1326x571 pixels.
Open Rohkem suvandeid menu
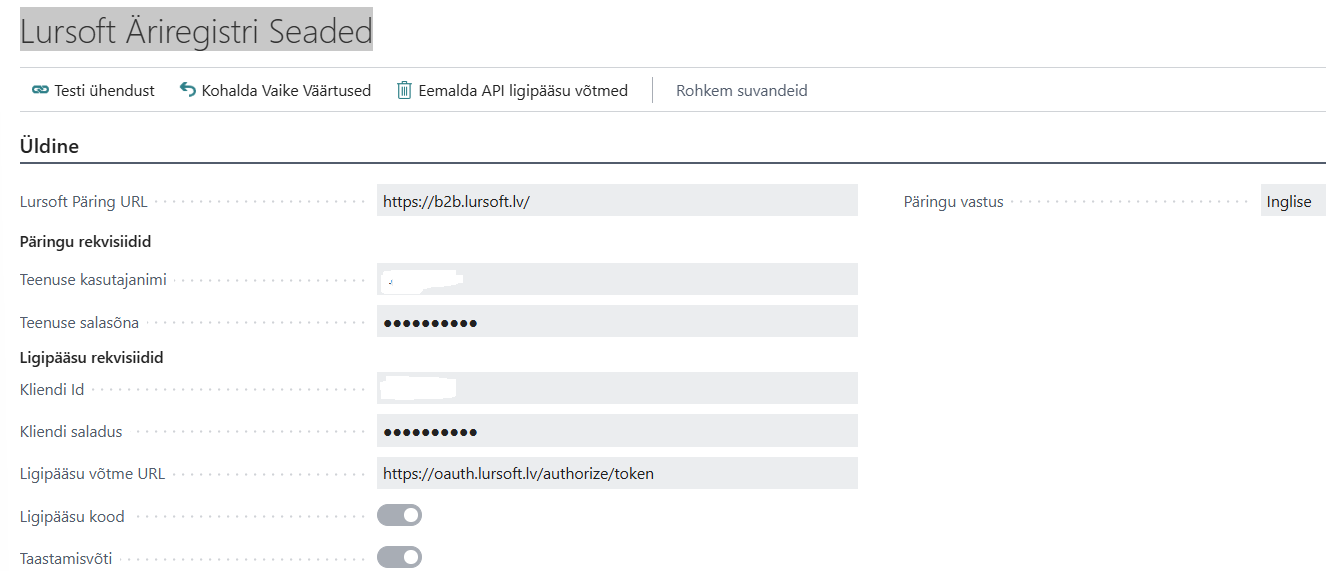click(742, 90)
